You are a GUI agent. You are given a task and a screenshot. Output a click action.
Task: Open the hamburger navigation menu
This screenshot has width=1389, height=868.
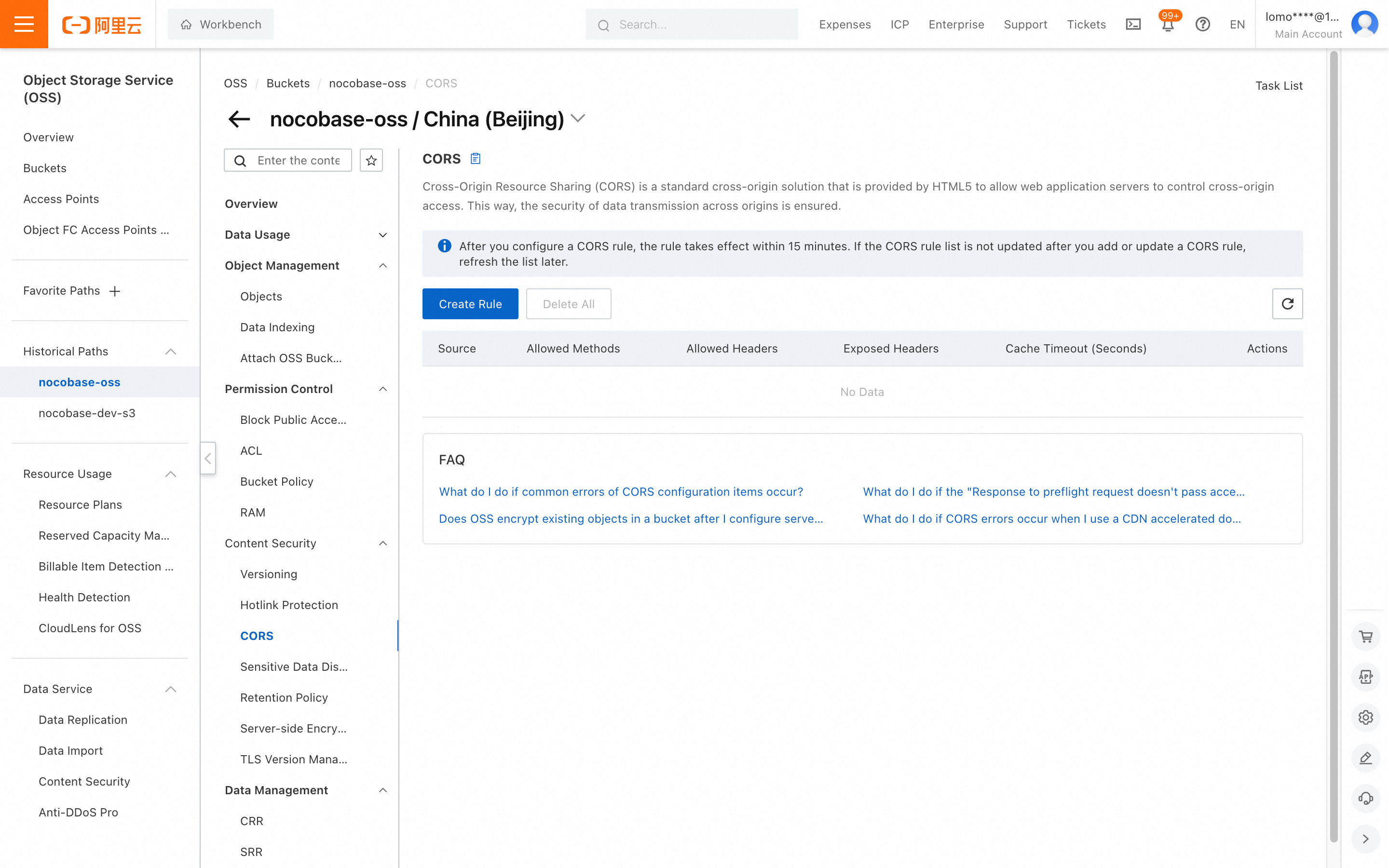click(24, 24)
